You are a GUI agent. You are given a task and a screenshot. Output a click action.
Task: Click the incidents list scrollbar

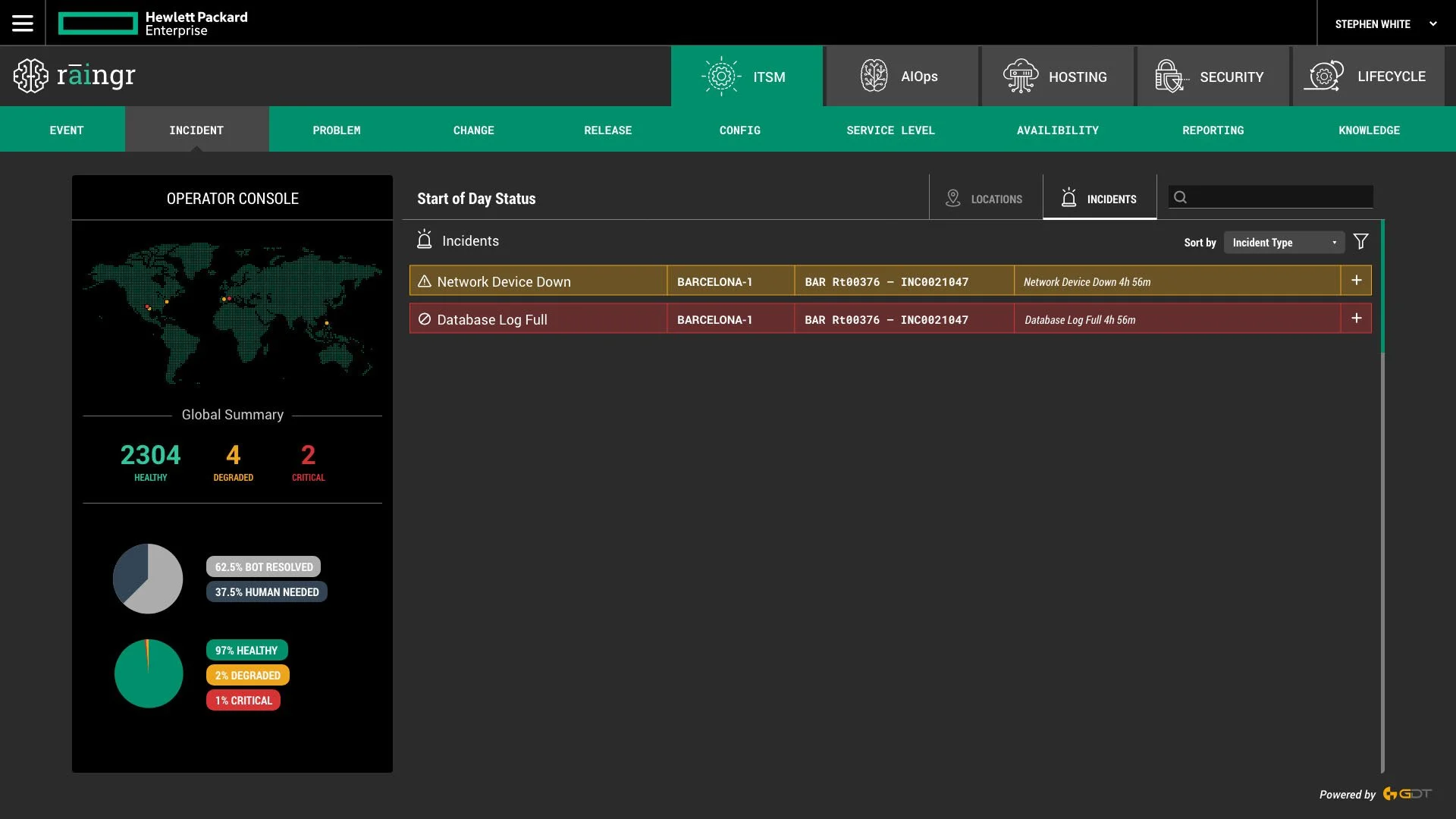[x=1383, y=288]
